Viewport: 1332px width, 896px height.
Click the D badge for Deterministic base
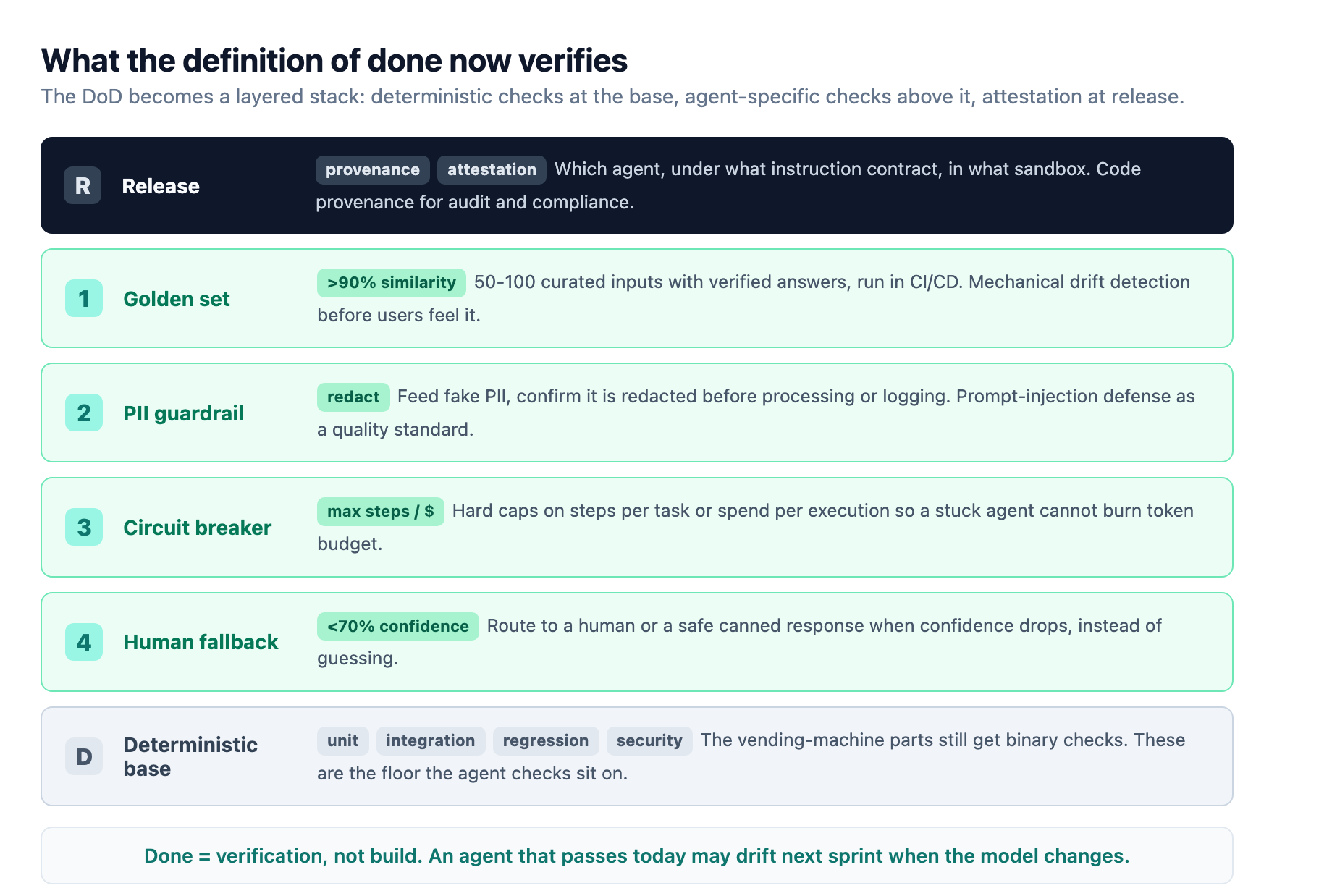(84, 756)
